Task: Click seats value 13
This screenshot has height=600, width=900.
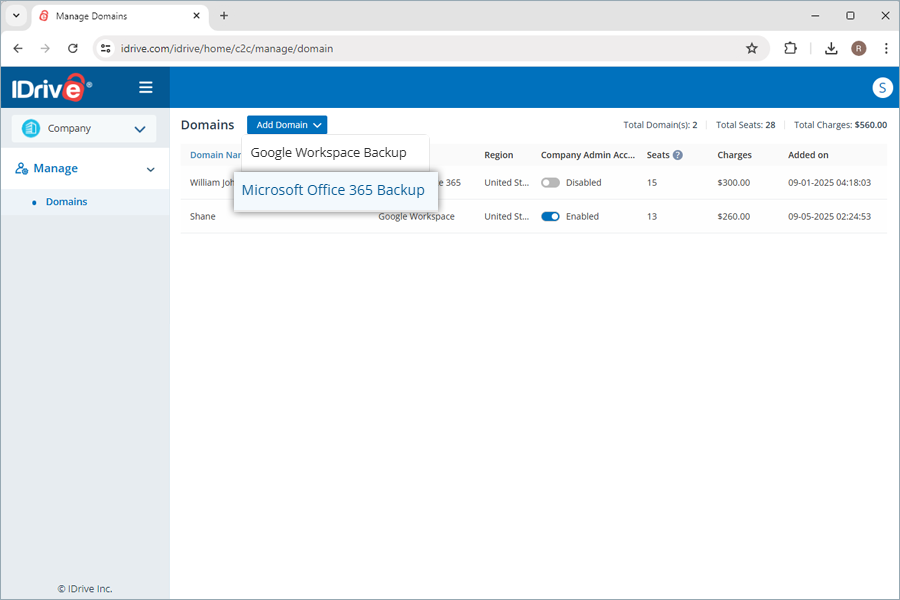Action: tap(651, 216)
